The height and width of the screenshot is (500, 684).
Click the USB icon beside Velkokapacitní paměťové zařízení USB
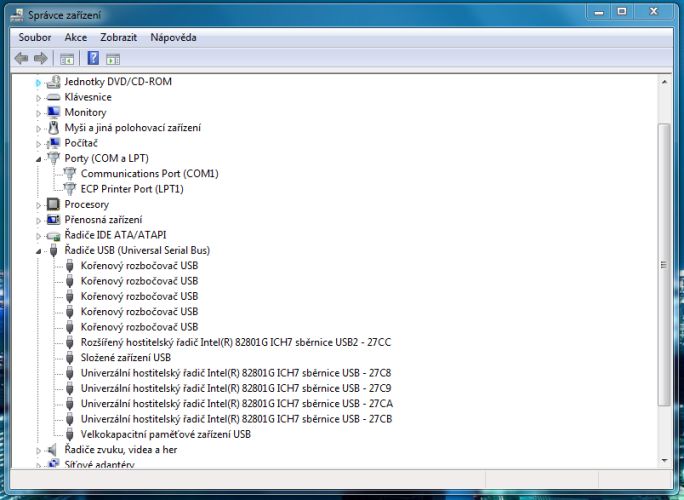(x=69, y=434)
